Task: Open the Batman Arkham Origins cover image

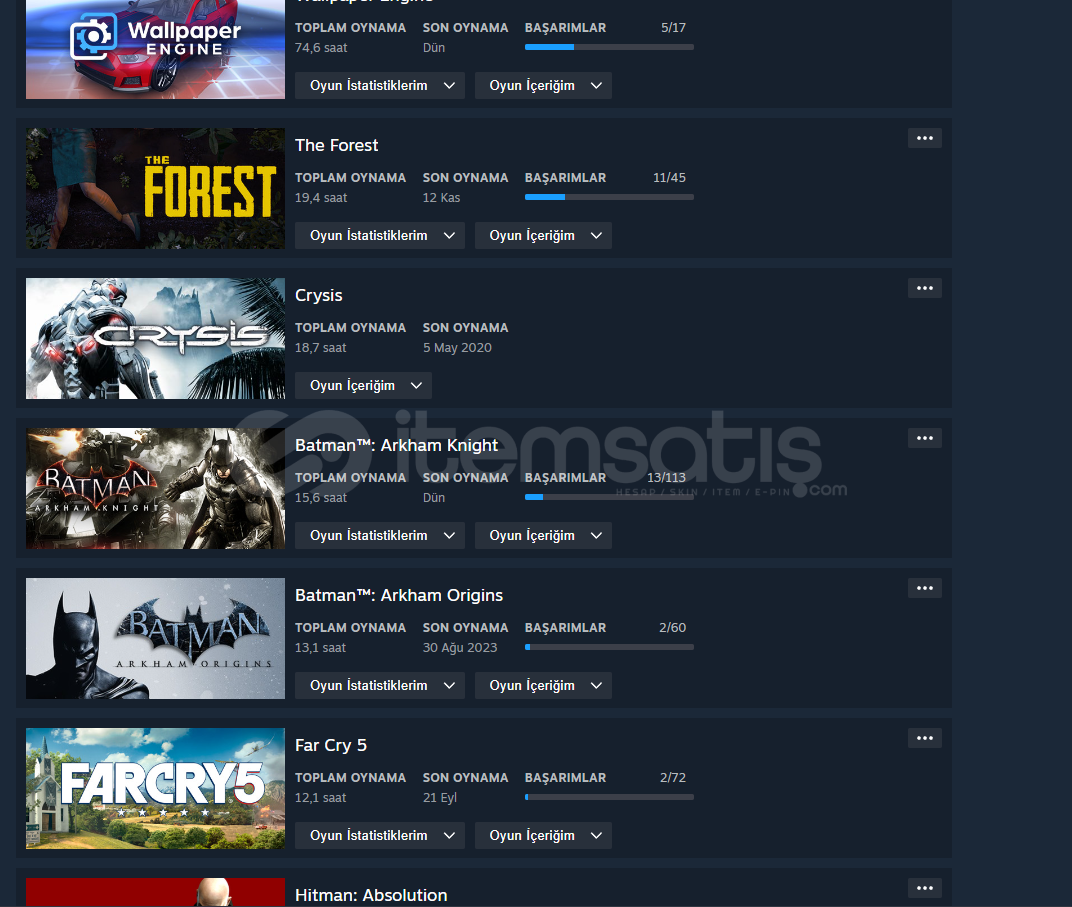Action: 155,638
